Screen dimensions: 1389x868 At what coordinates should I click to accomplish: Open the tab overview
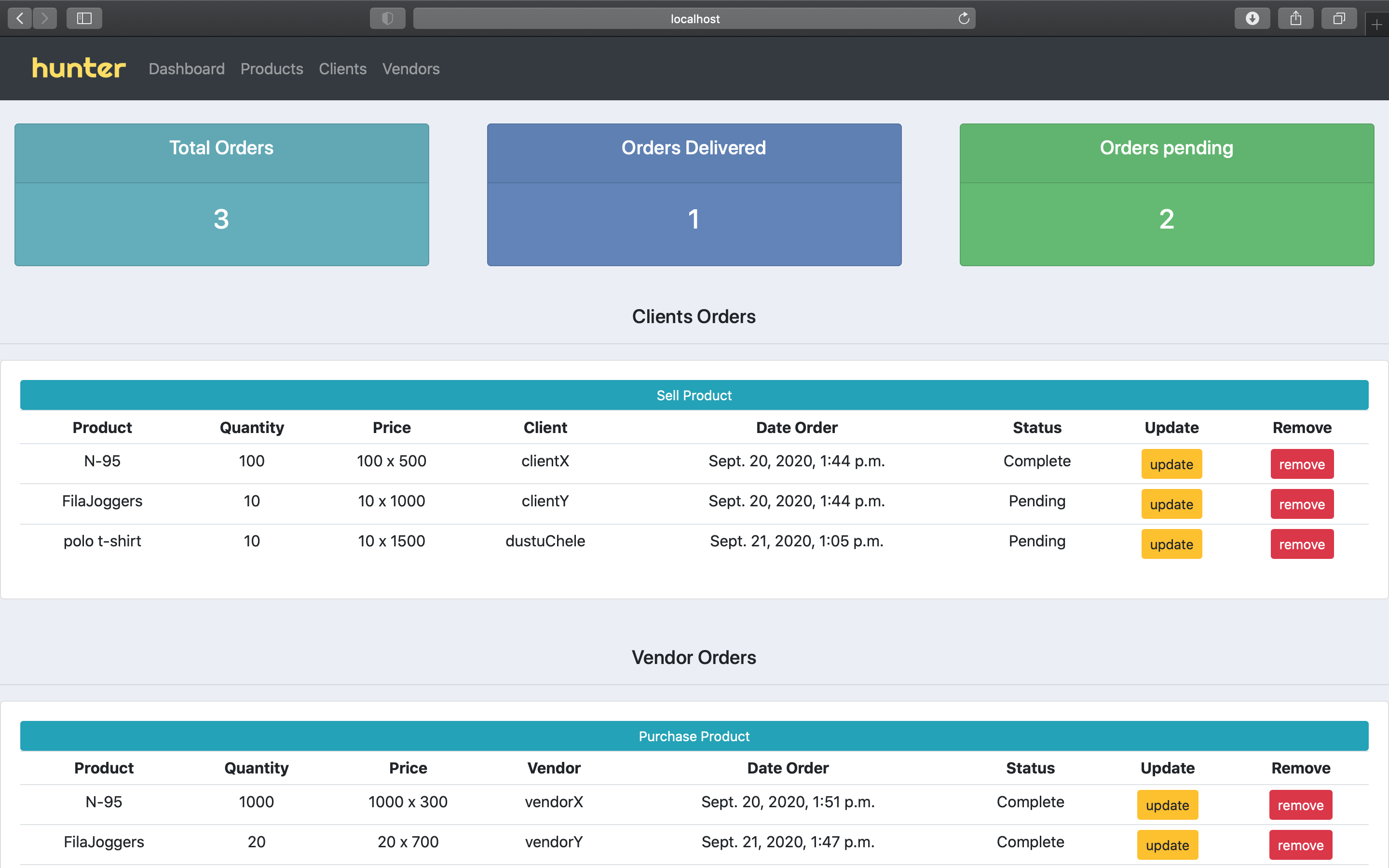(1339, 18)
